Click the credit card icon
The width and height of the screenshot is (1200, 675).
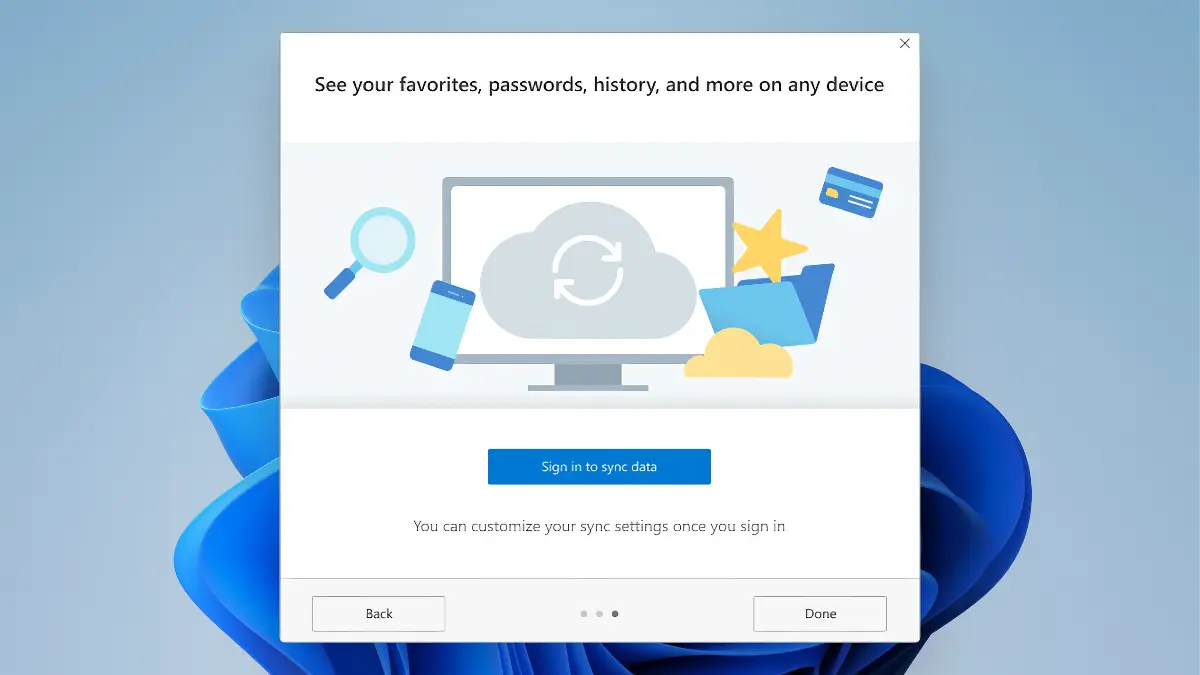click(x=851, y=192)
